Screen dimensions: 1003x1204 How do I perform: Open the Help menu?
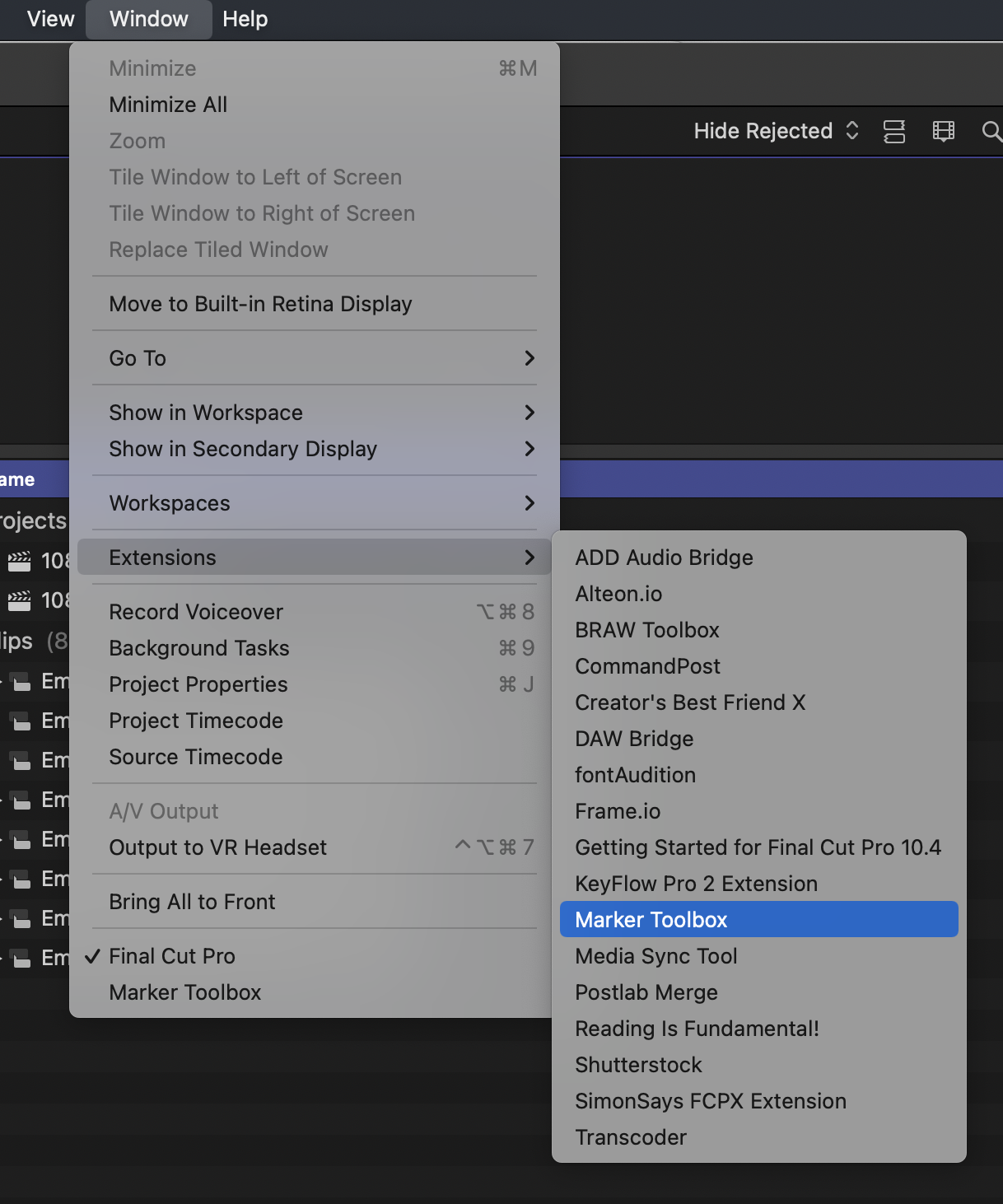245,19
